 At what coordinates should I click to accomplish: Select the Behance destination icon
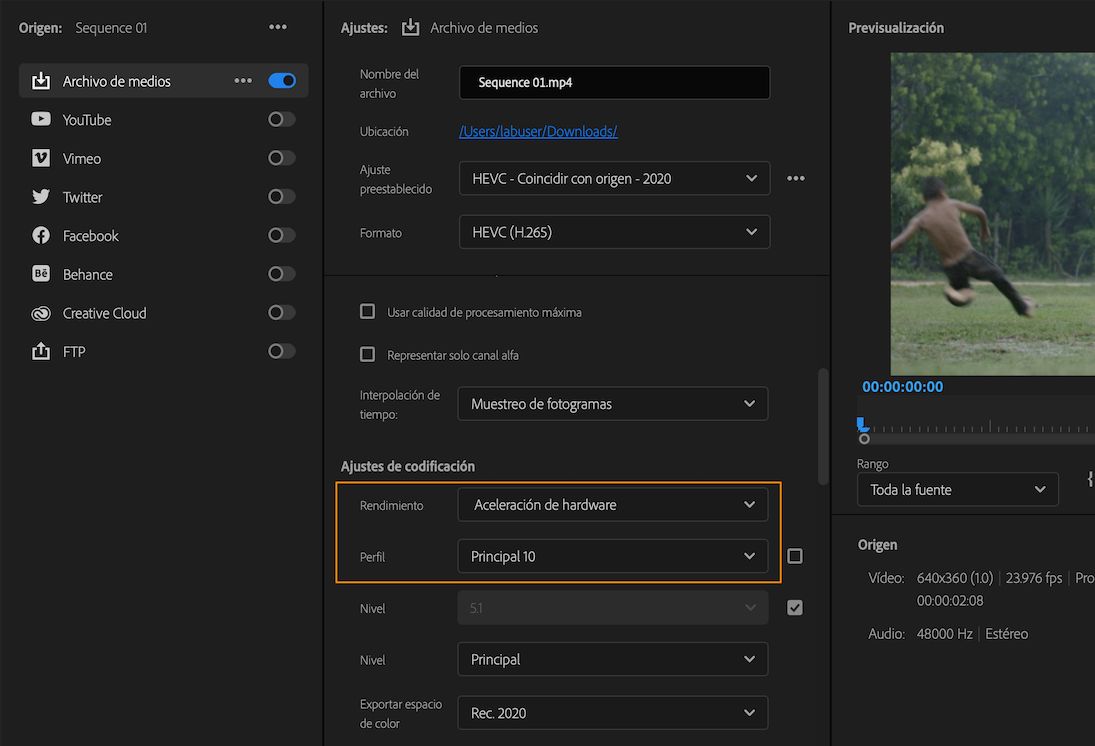[39, 273]
